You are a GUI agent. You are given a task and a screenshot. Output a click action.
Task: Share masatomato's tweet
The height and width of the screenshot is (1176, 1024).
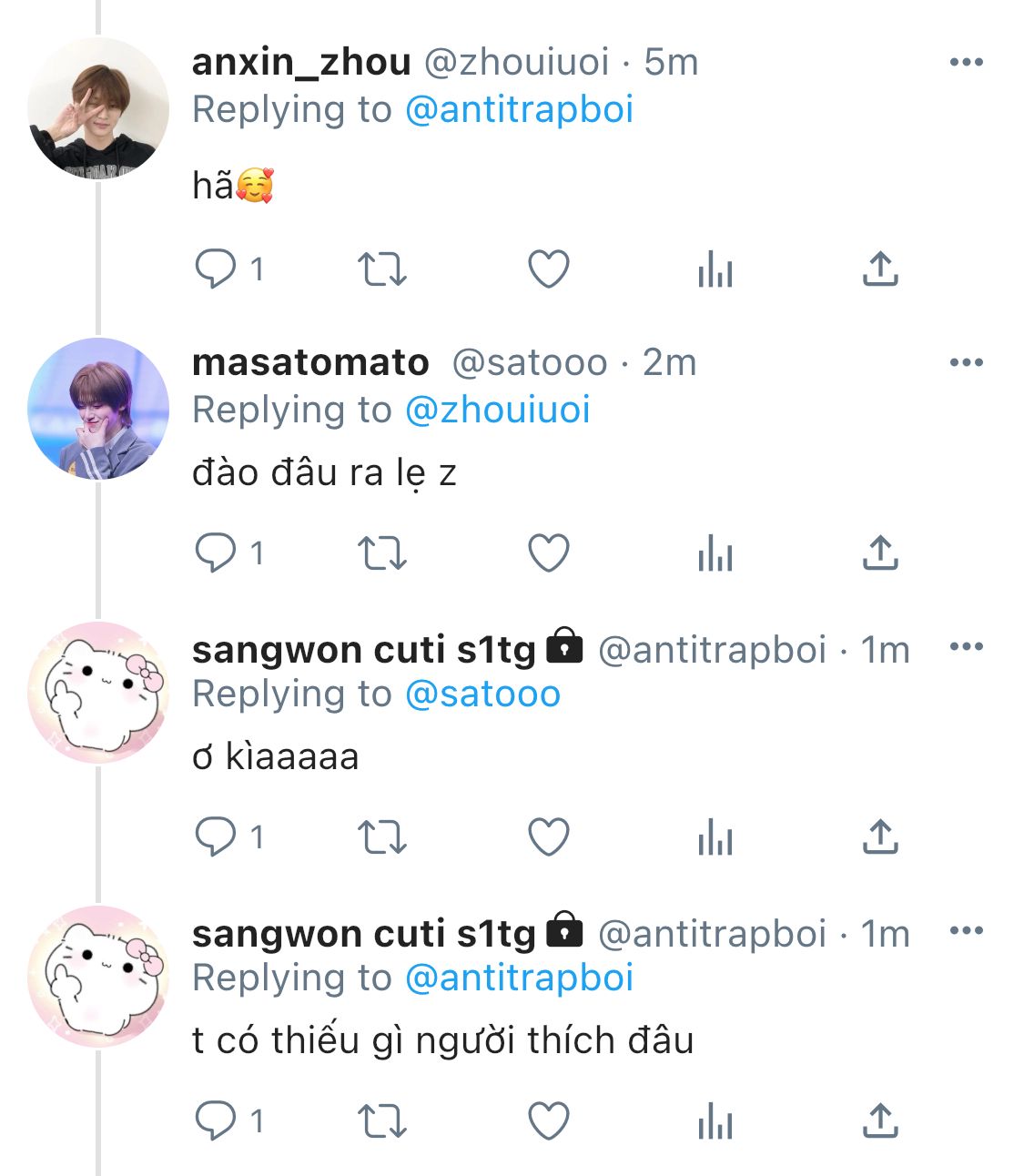click(880, 553)
